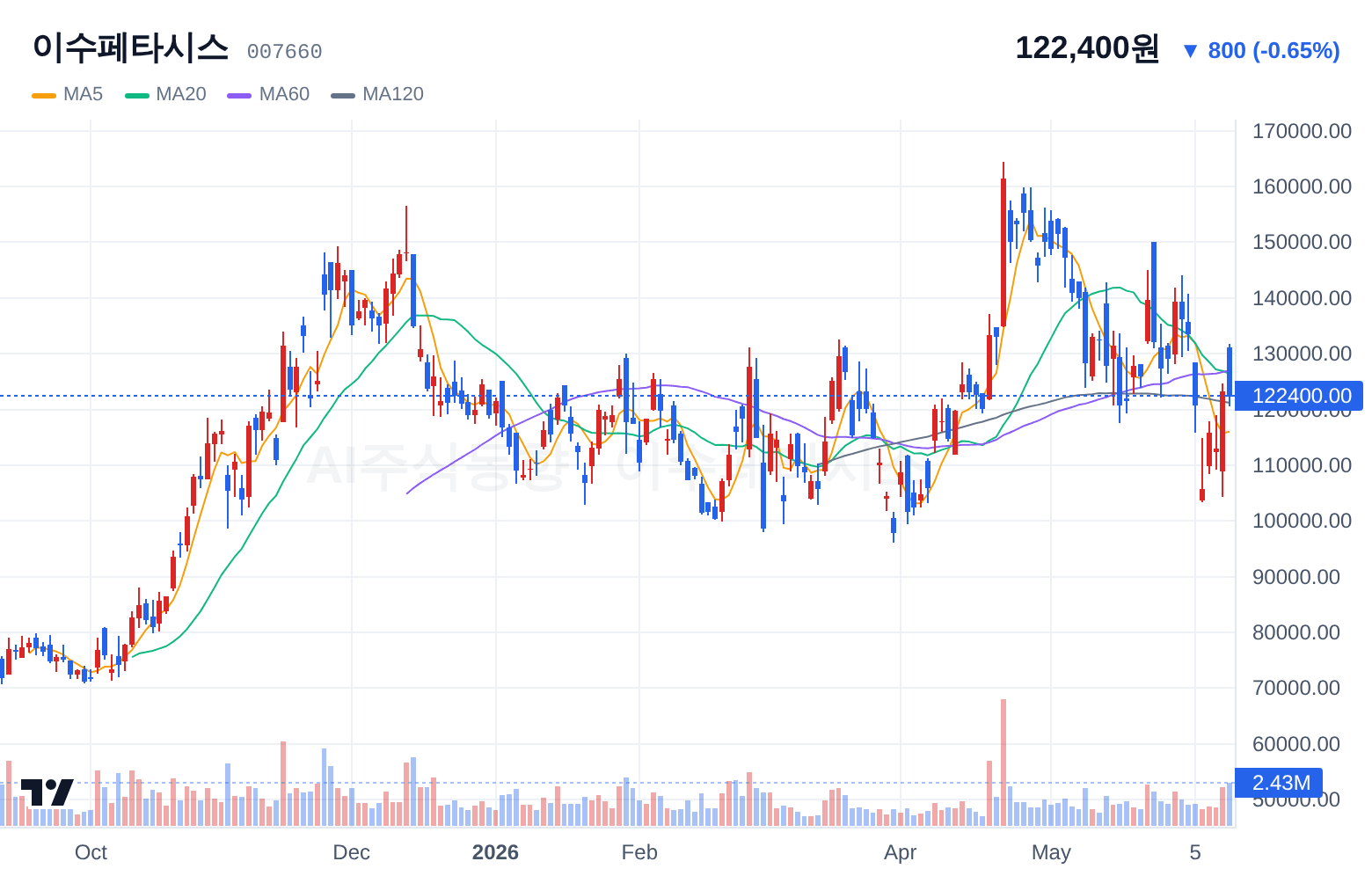Click the MA20 green legend swatch
Screen dimensions: 1372x876
coord(137,95)
